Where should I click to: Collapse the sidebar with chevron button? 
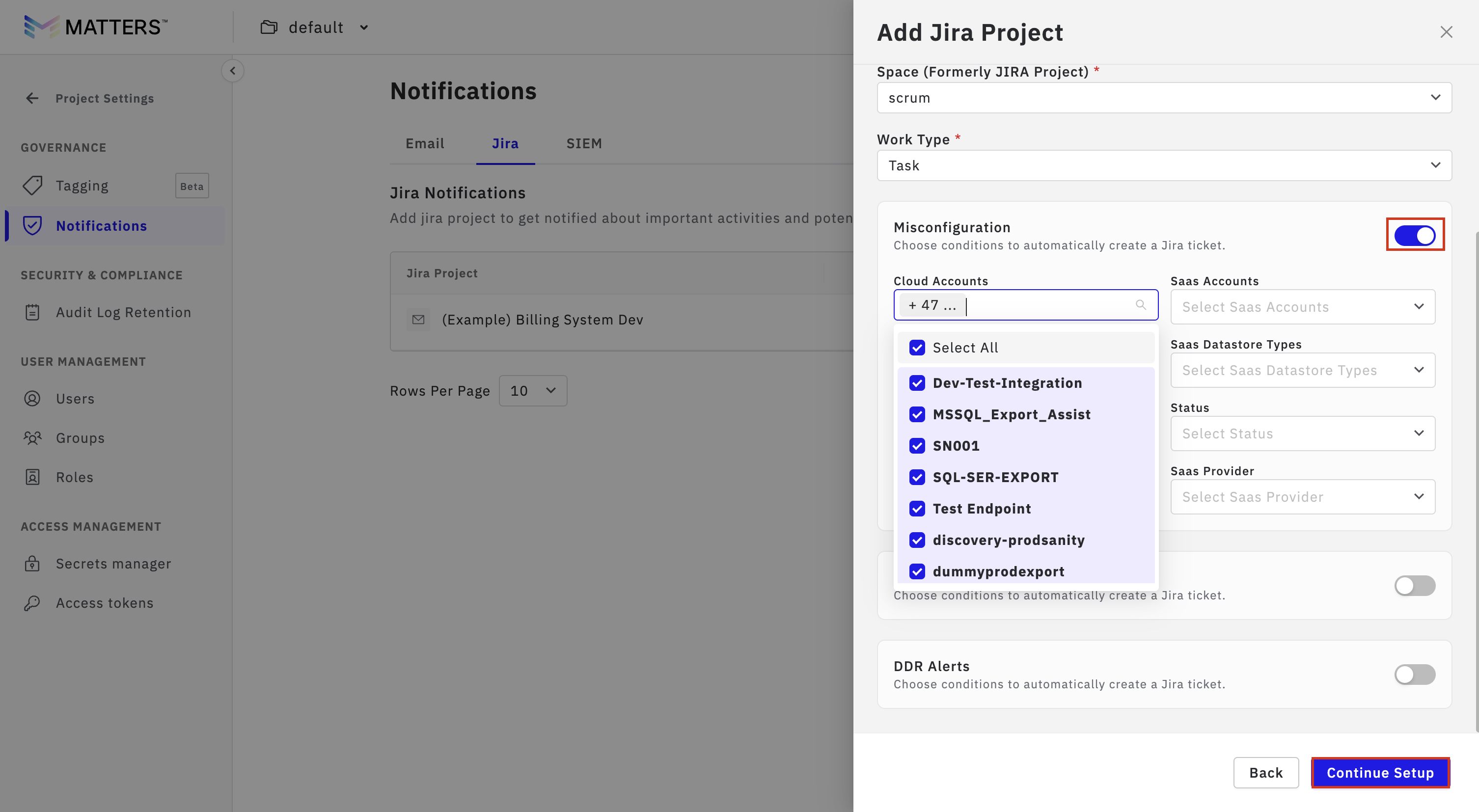[x=233, y=71]
